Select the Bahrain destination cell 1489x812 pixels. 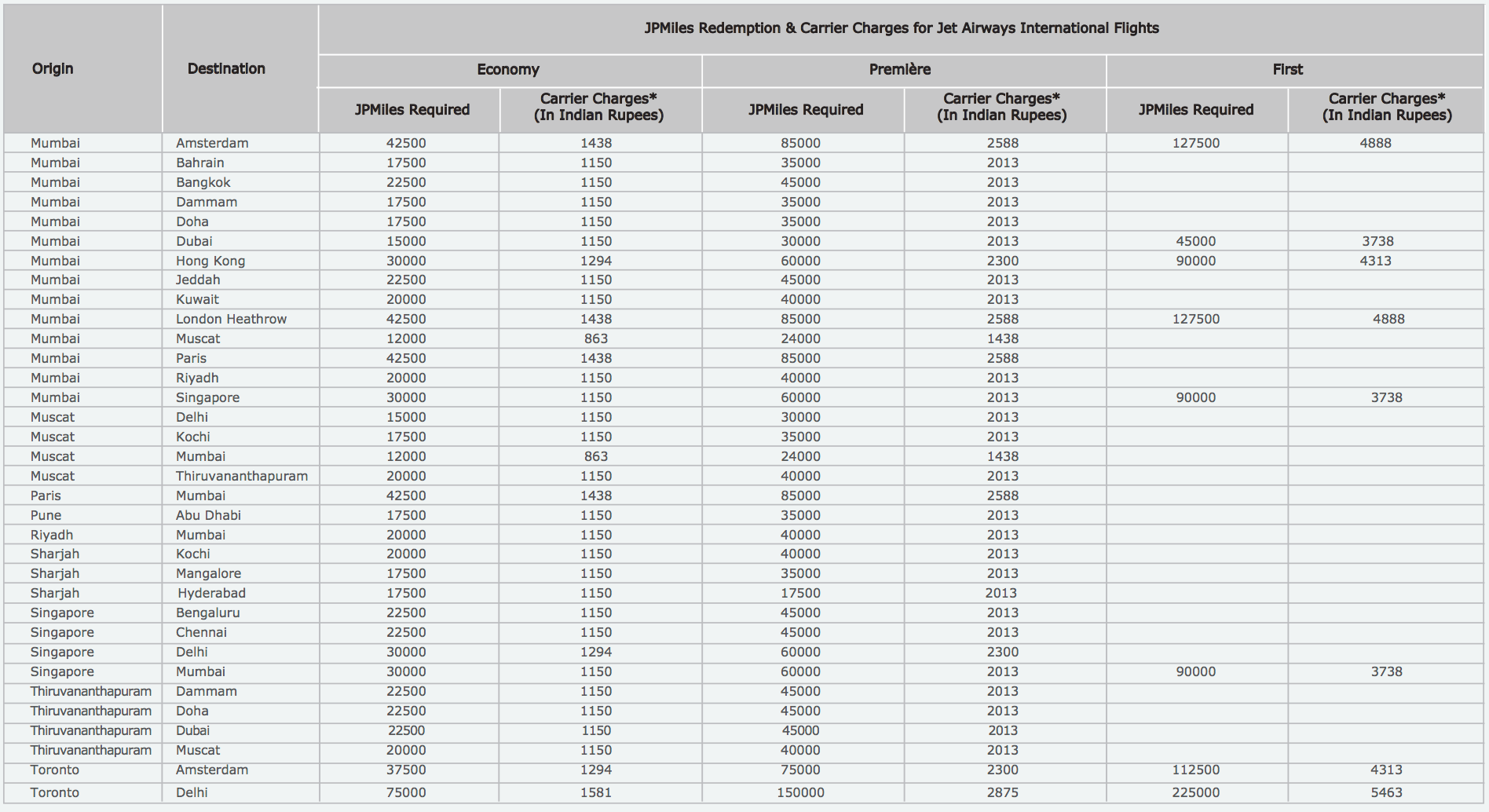(x=199, y=163)
